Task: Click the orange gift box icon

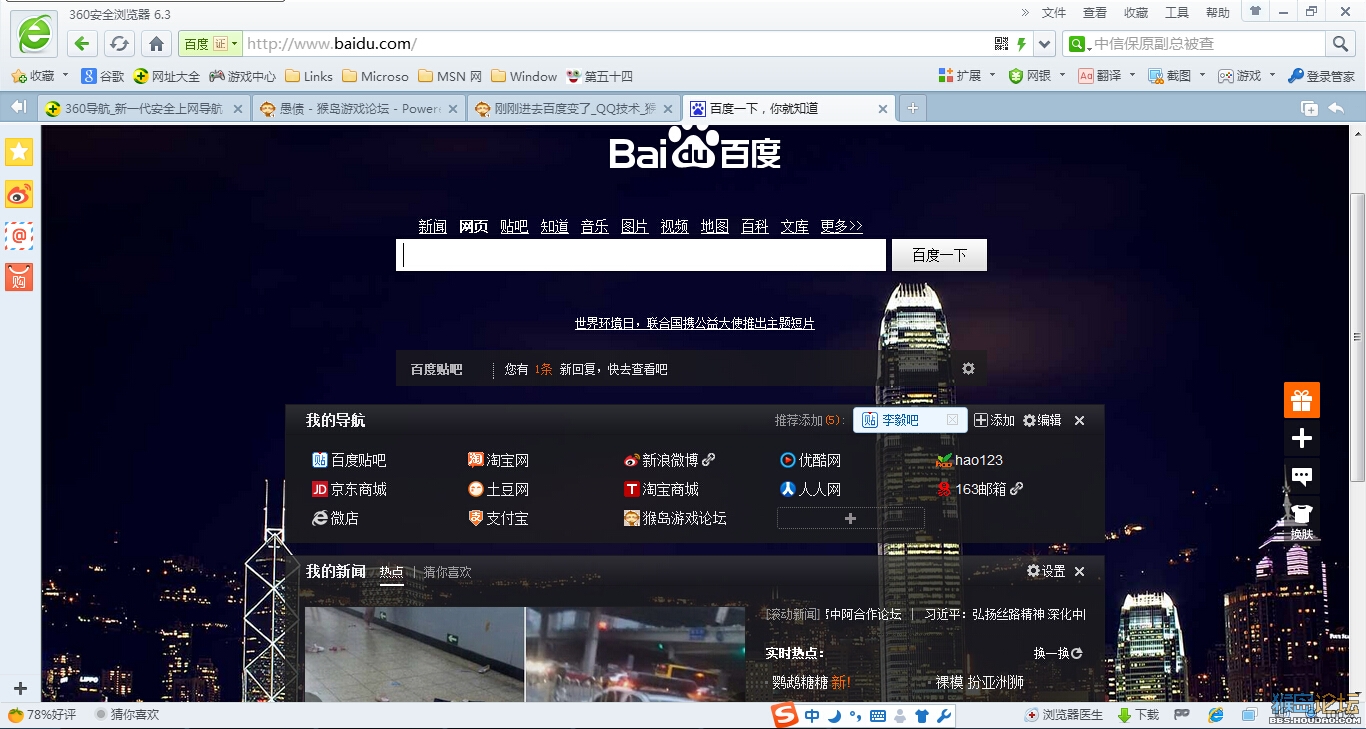Action: [x=1302, y=400]
